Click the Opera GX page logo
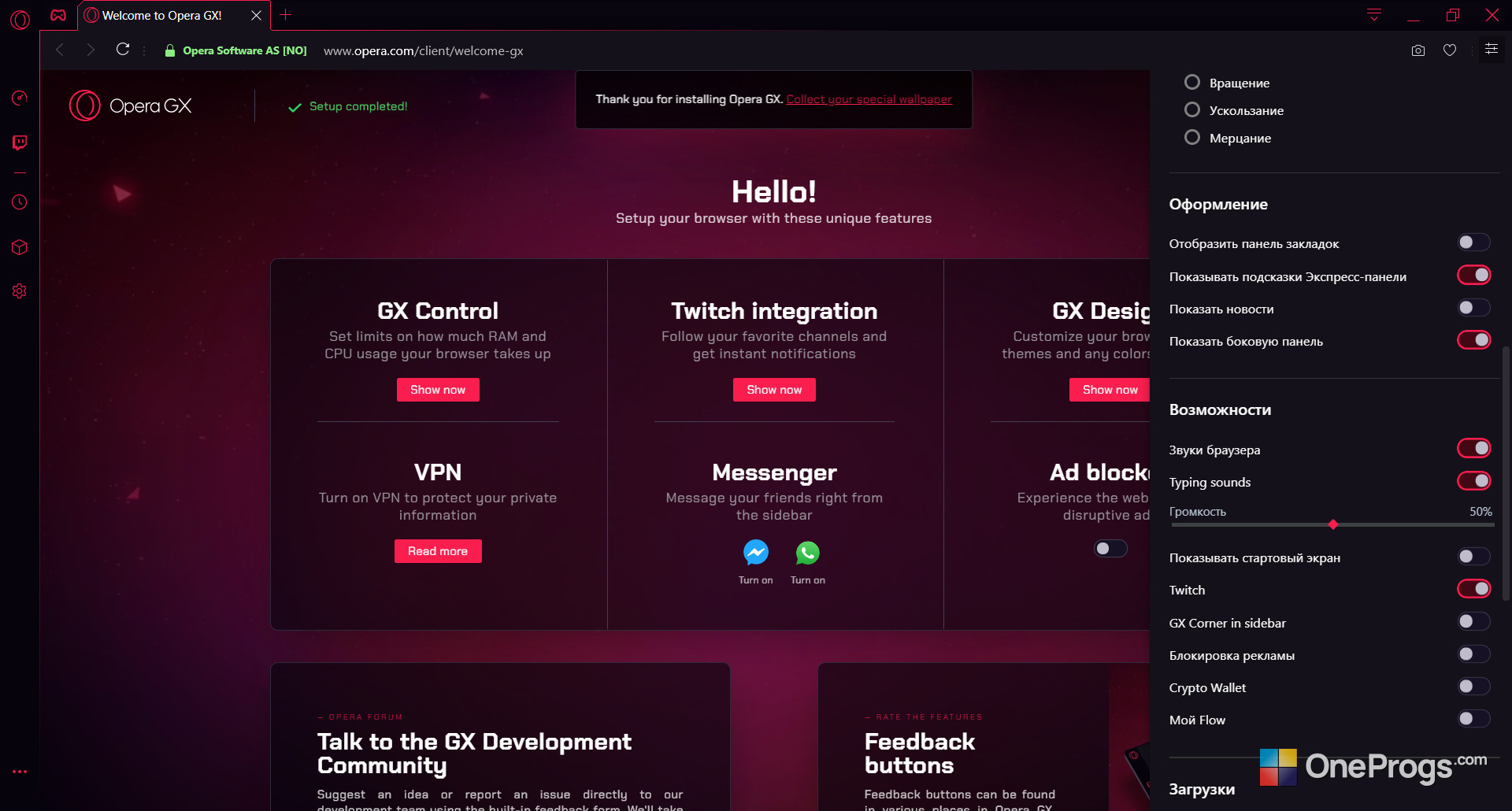This screenshot has height=811, width=1512. 131,106
